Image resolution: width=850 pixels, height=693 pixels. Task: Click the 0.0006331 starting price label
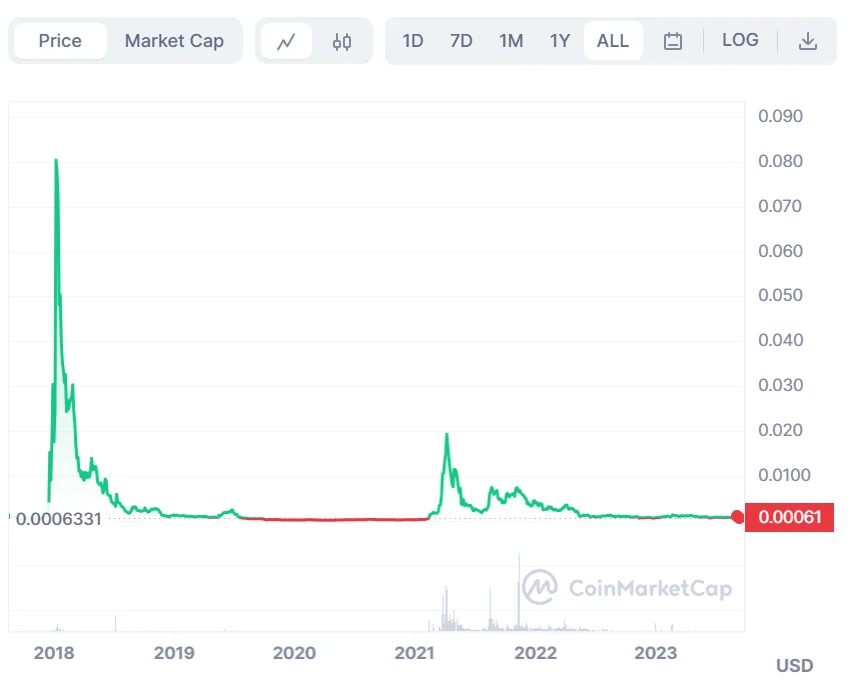click(x=59, y=519)
